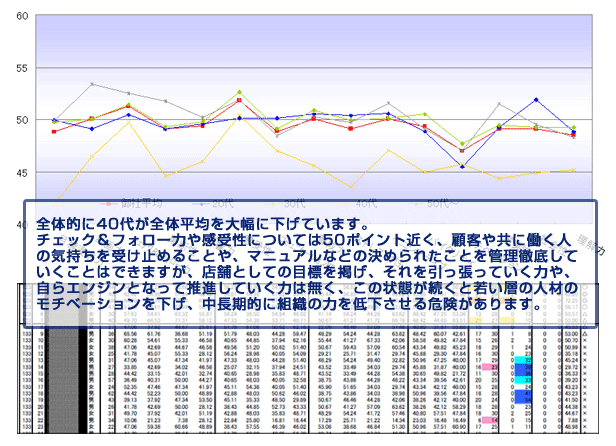This screenshot has height=446, width=616.
Task: Click total score 29.72 in row 14
Action: [x=571, y=367]
